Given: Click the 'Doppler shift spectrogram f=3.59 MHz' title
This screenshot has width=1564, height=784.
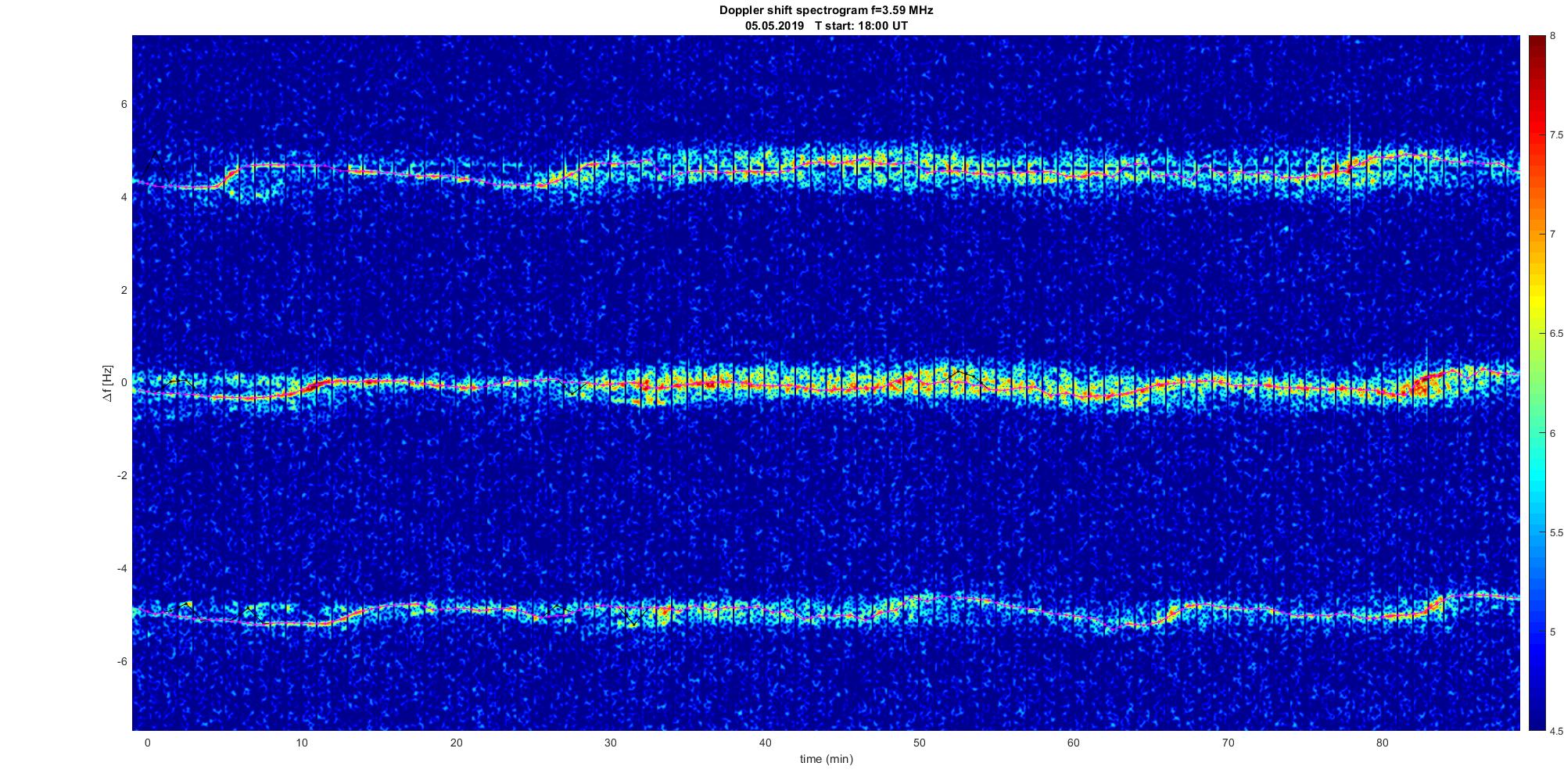Looking at the screenshot, I should 826,10.
